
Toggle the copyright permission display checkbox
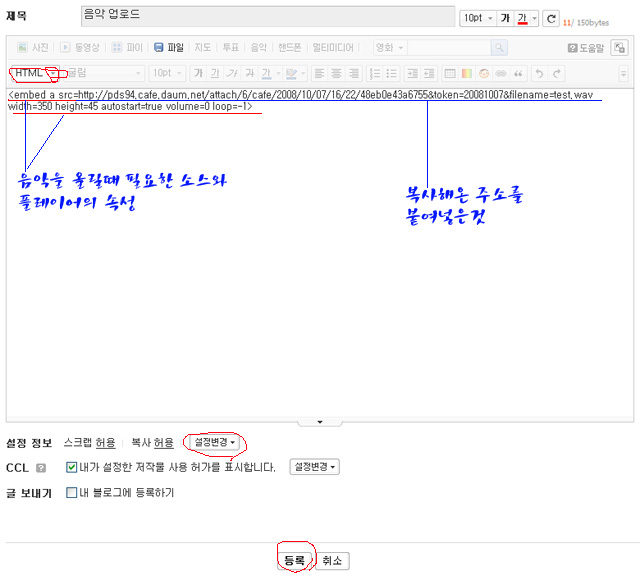click(71, 467)
